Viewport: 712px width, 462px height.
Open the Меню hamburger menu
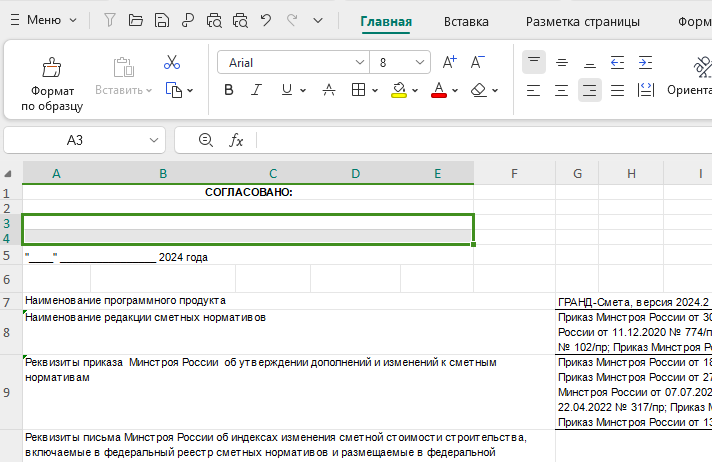click(43, 20)
